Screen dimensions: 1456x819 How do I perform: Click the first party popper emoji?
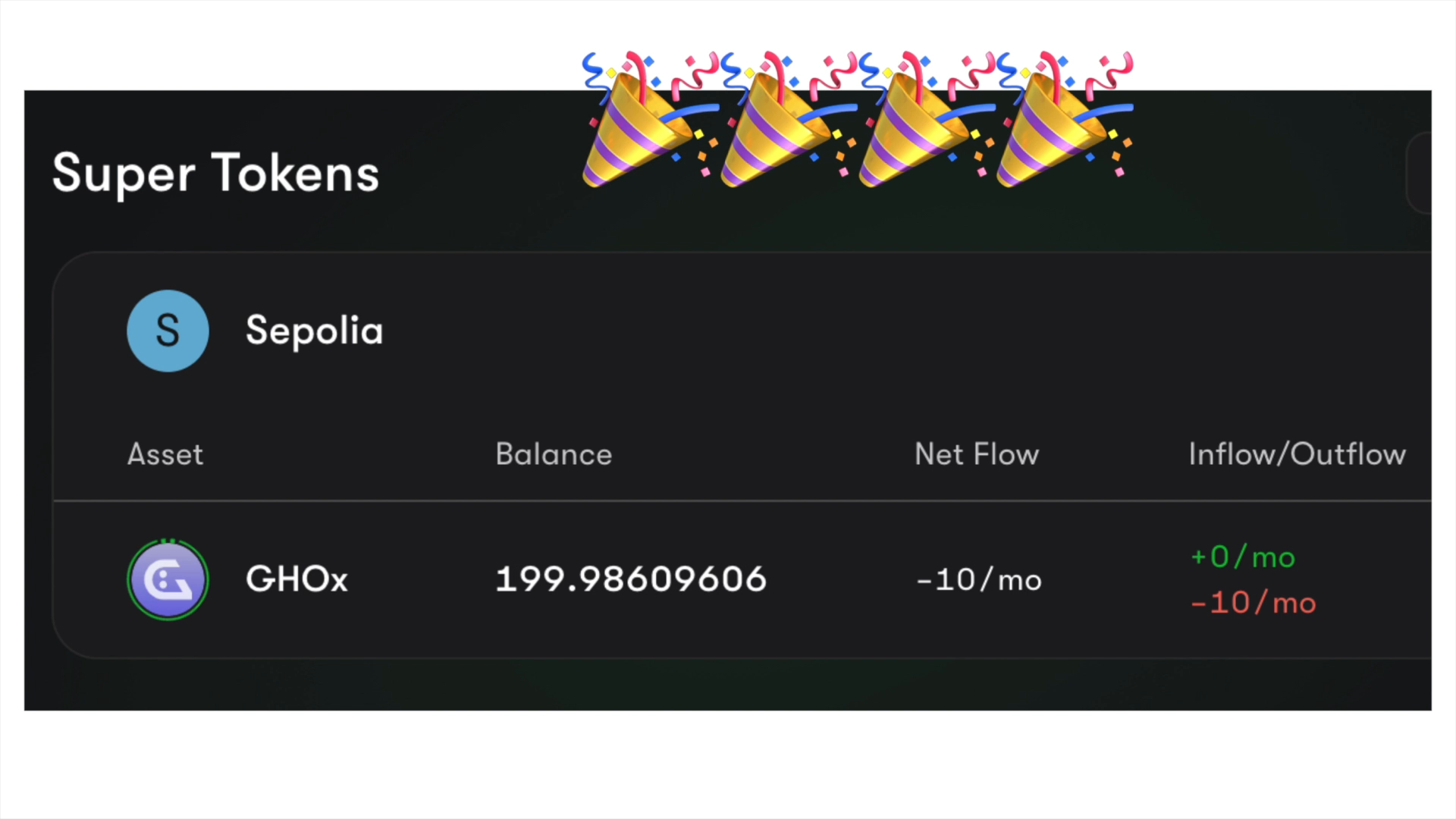tap(651, 119)
